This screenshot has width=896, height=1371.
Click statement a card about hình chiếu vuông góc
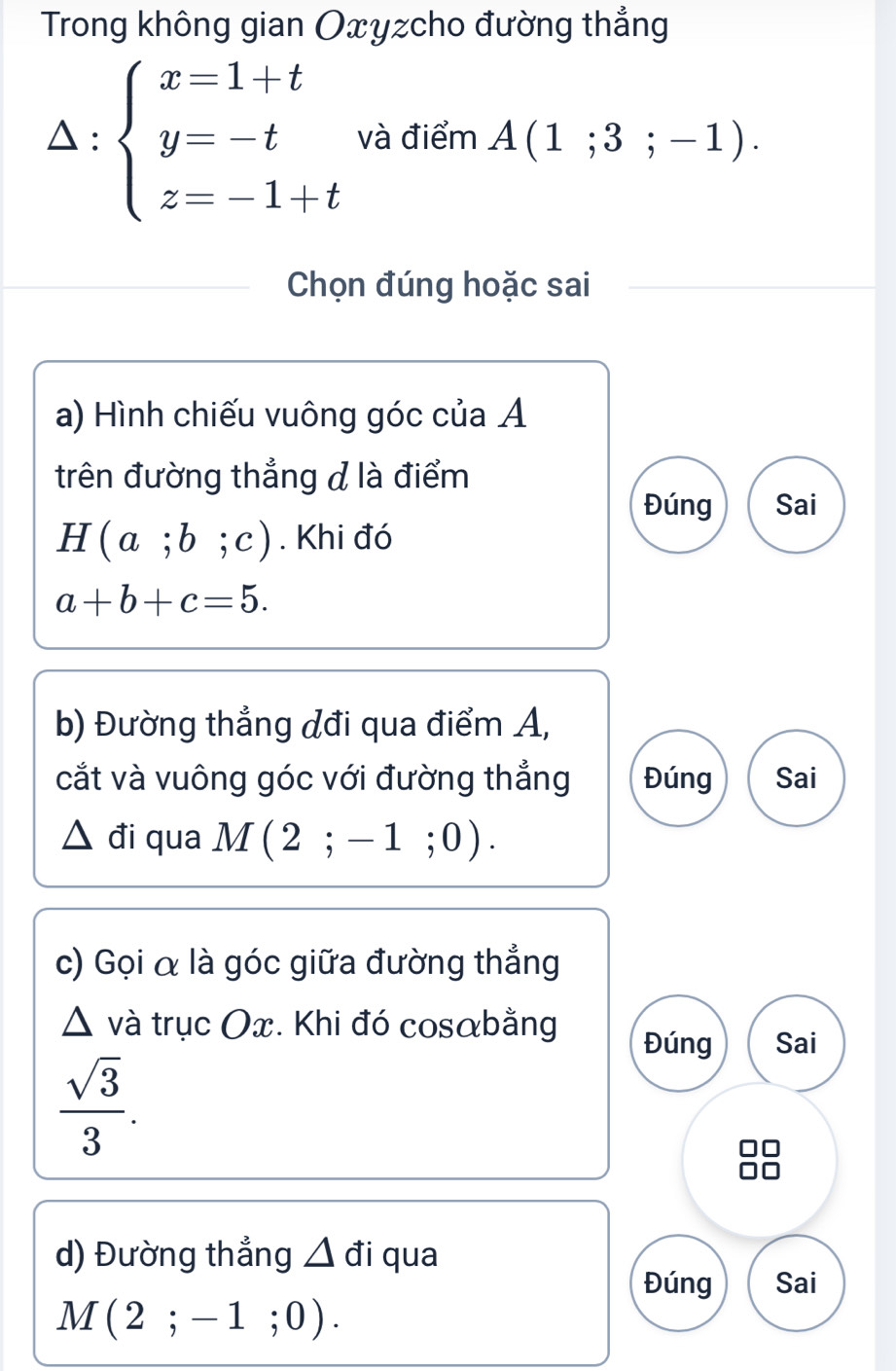[x=321, y=504]
